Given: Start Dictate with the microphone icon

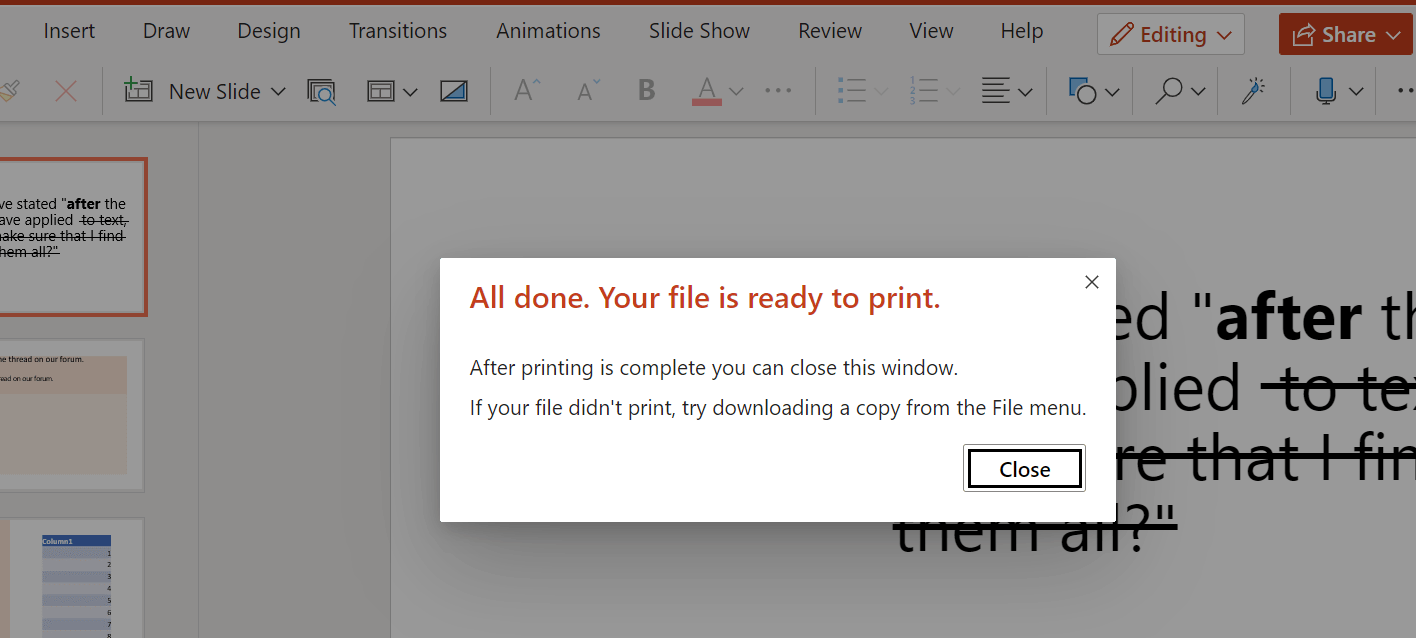Looking at the screenshot, I should pos(1325,91).
